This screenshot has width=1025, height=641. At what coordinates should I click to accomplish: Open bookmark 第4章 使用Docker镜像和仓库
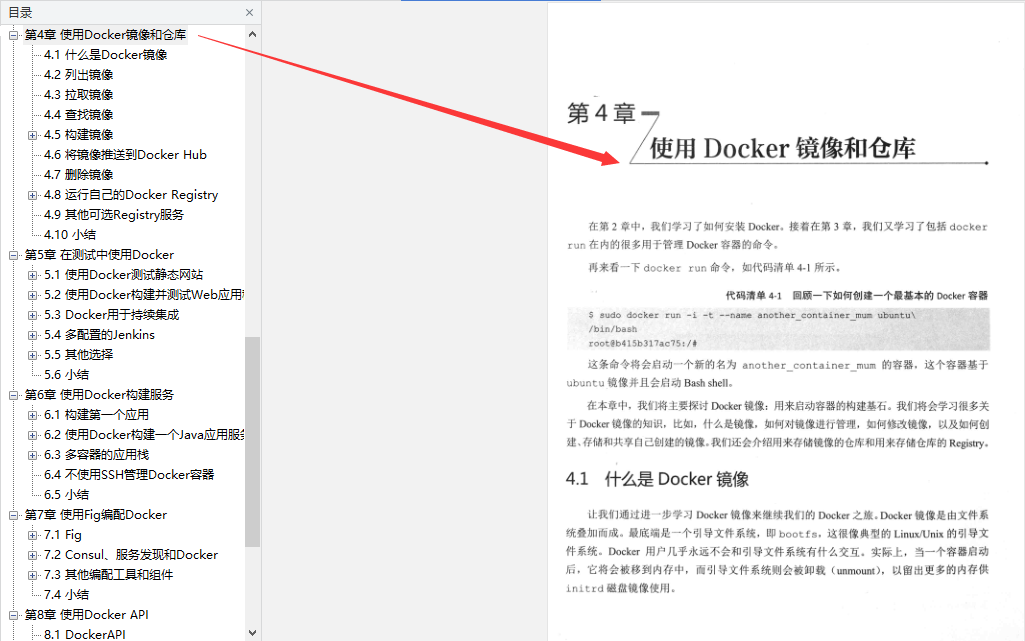tap(105, 35)
